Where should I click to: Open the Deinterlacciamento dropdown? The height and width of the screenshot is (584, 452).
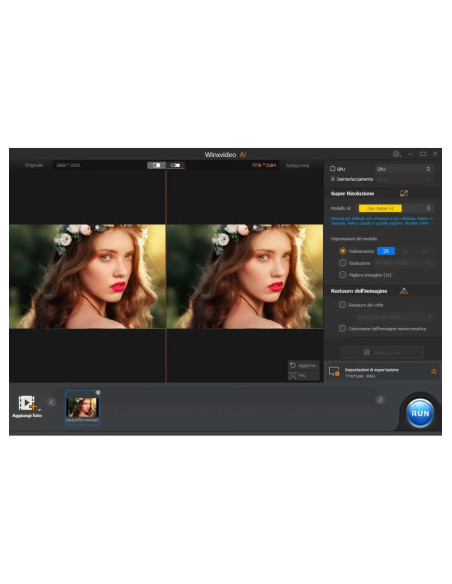pyautogui.click(x=403, y=179)
